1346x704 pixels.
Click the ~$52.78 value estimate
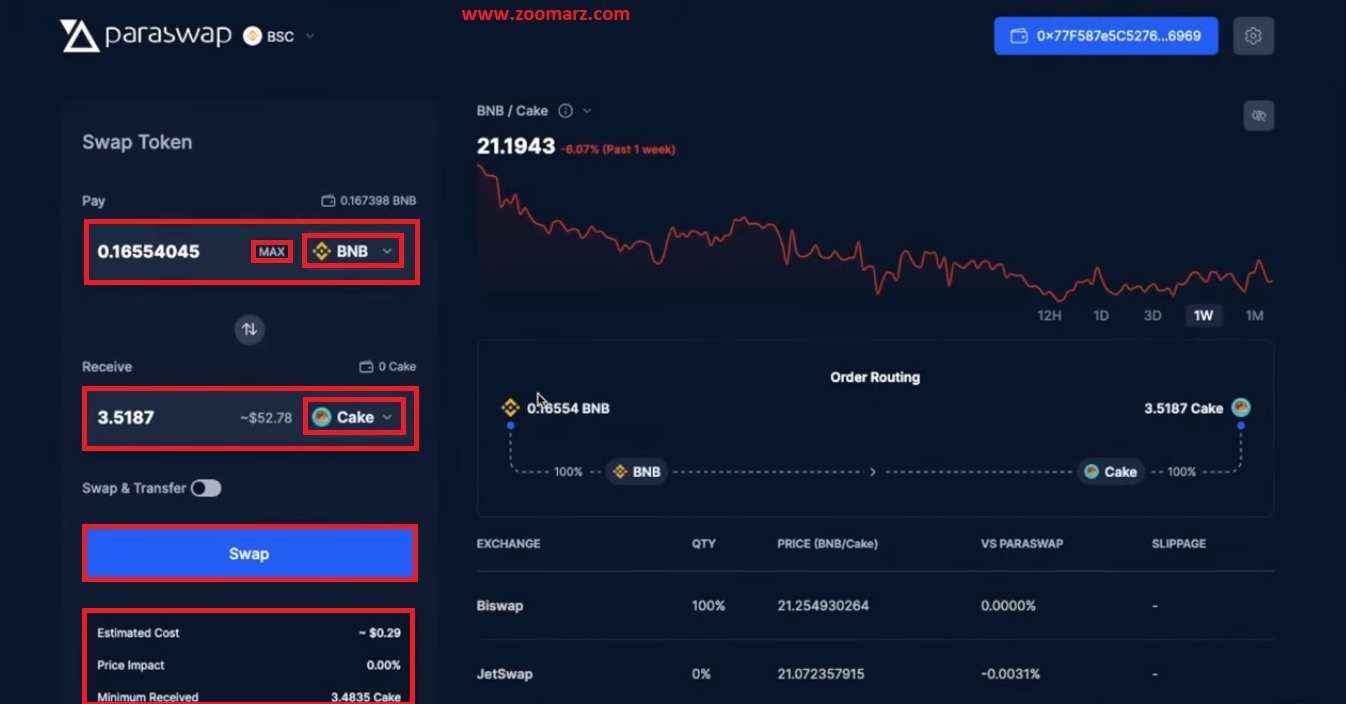(266, 417)
